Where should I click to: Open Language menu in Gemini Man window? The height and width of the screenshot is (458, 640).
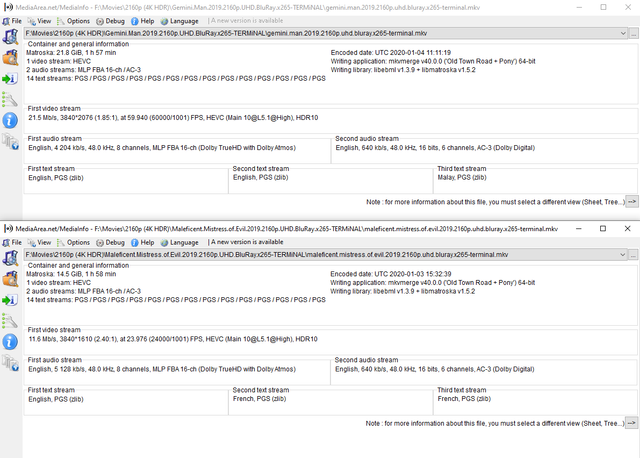tap(179, 21)
